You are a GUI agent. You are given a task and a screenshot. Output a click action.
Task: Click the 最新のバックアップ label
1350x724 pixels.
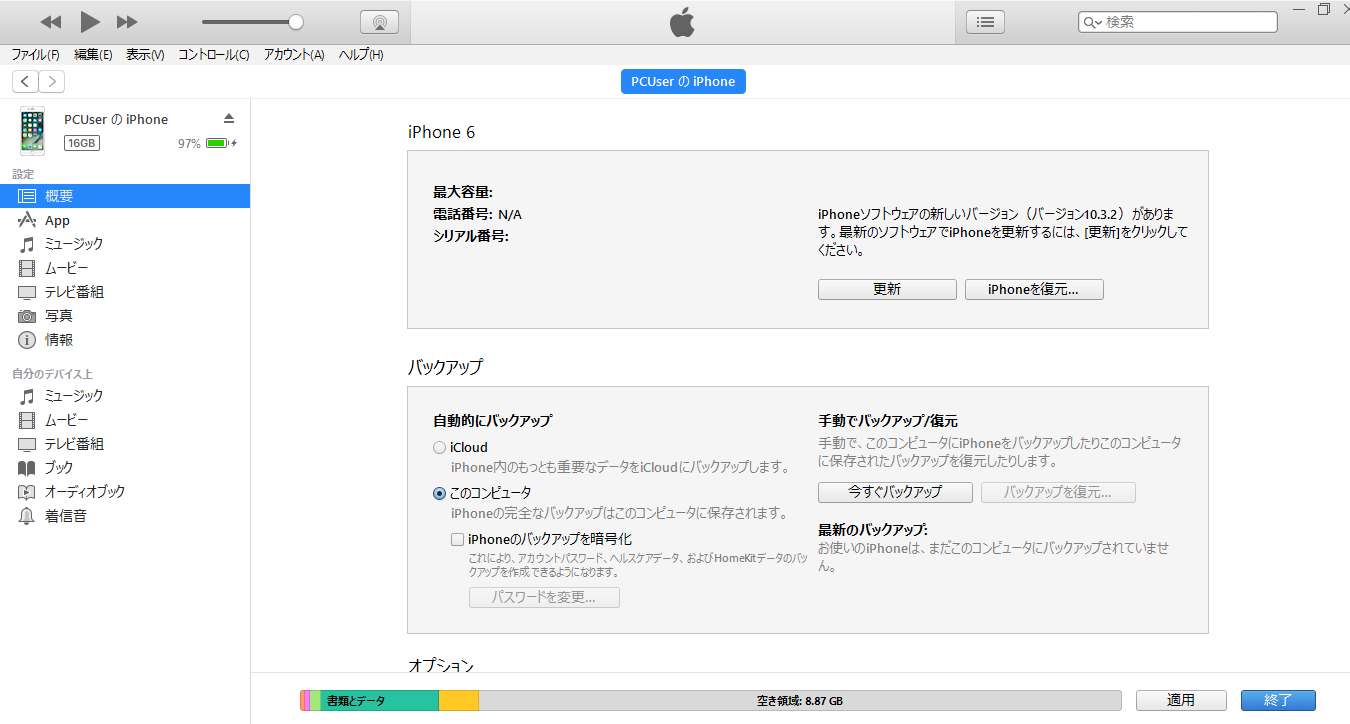point(872,529)
